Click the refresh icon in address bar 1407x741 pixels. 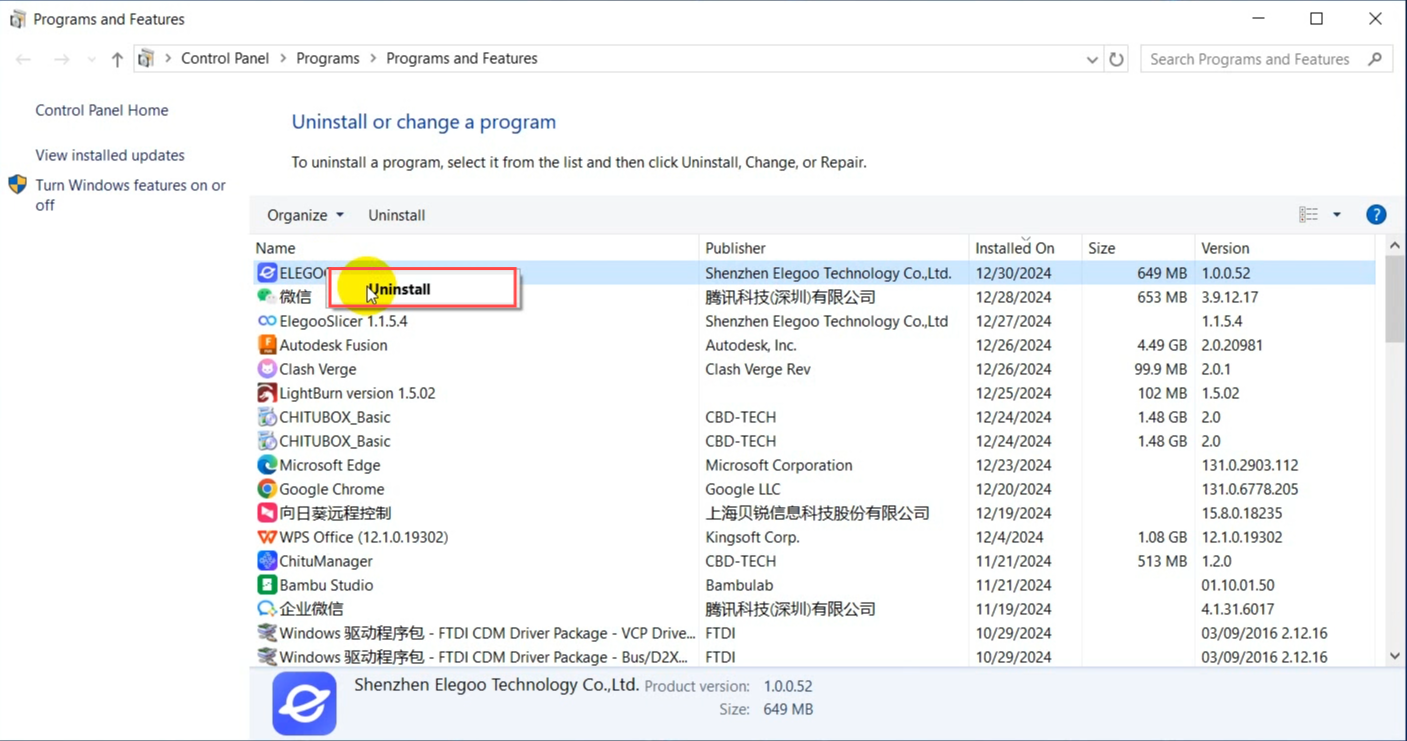coord(1116,59)
